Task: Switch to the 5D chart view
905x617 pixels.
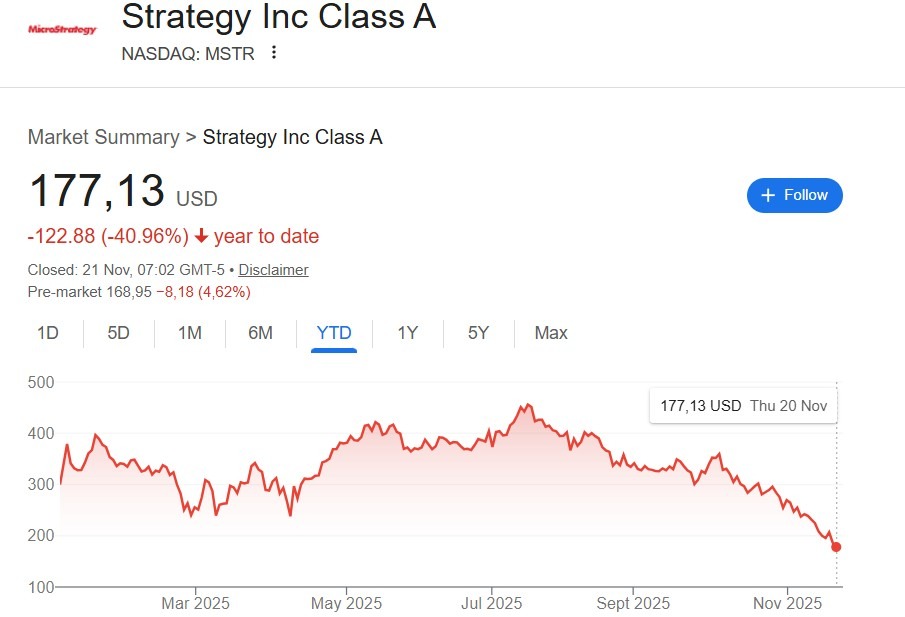Action: tap(117, 332)
